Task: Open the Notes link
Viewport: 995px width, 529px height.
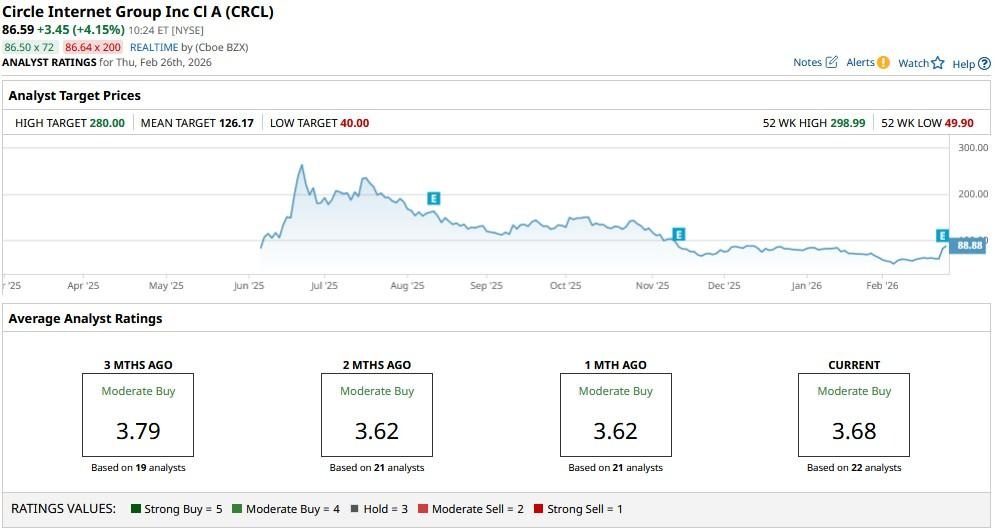Action: coord(807,62)
